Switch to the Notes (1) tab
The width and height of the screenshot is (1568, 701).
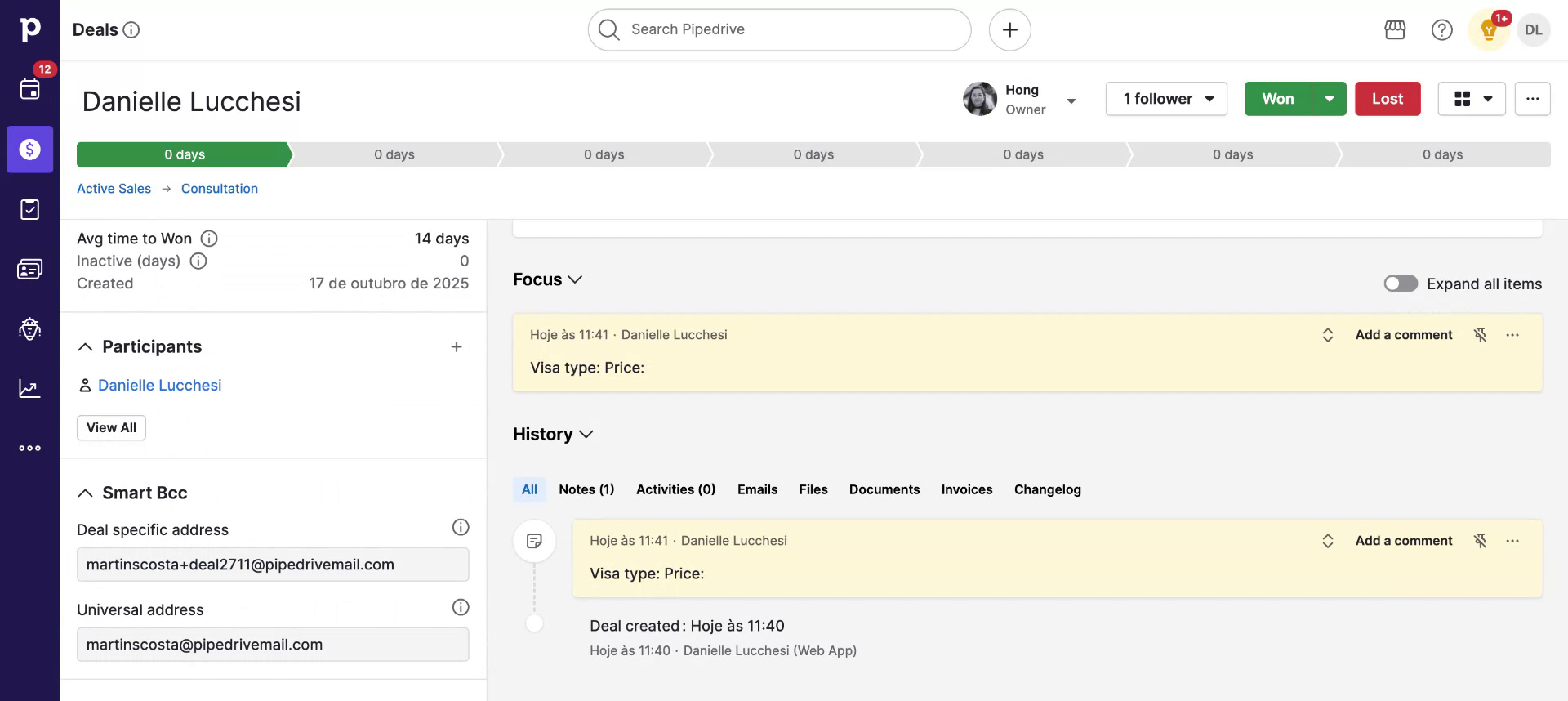586,489
